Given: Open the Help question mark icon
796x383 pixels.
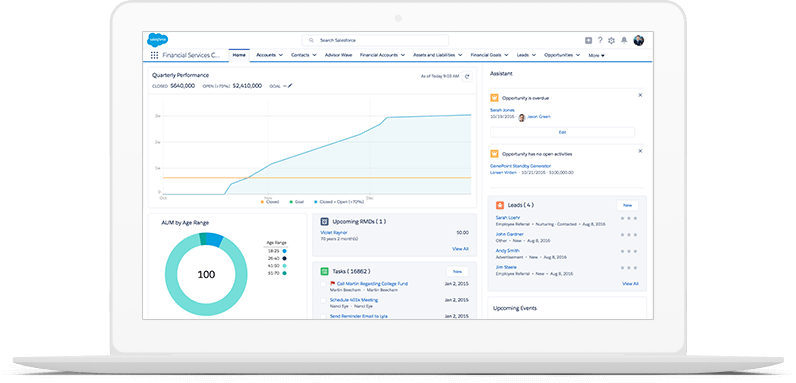Looking at the screenshot, I should [x=600, y=40].
